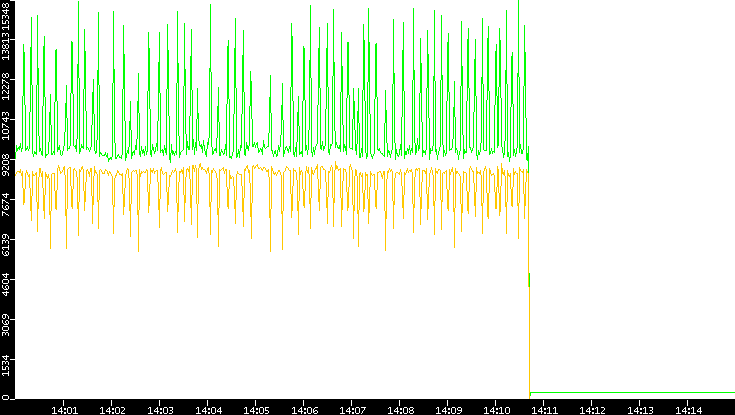The height and width of the screenshot is (415, 735).
Task: Click the 14:09 time axis label
Action: [x=448, y=410]
